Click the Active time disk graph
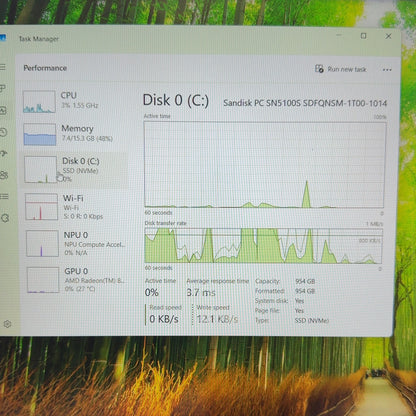This screenshot has height=416, width=416. tap(265, 165)
